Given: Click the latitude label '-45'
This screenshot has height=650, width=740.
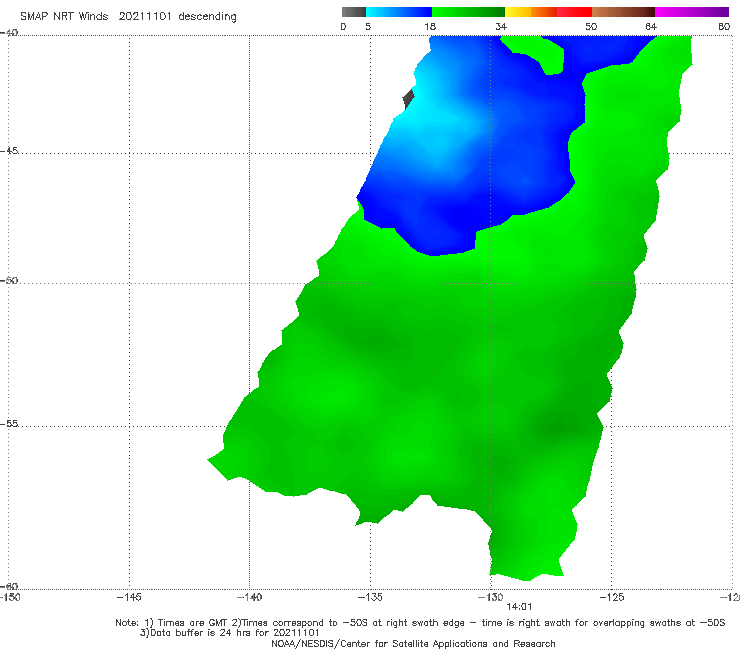Looking at the screenshot, I should [9, 151].
